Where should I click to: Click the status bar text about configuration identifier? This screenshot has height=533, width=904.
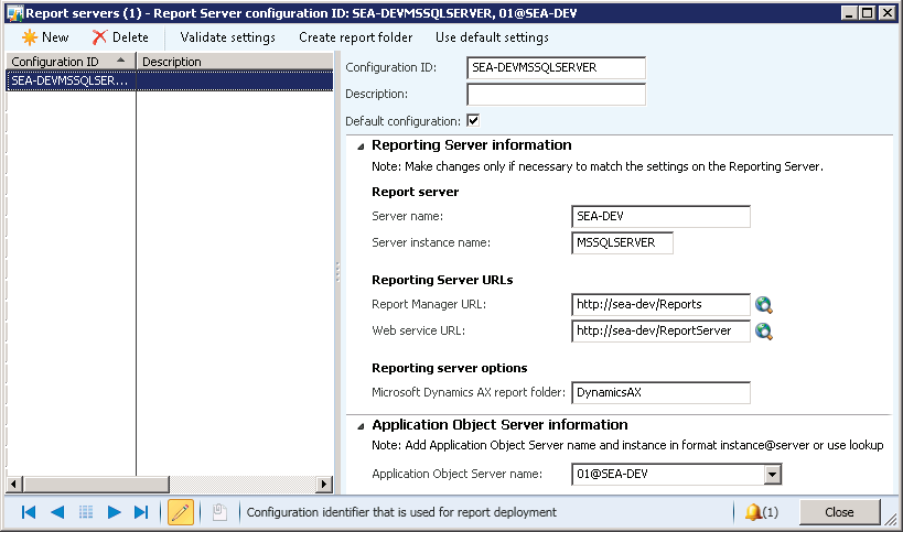tap(401, 512)
